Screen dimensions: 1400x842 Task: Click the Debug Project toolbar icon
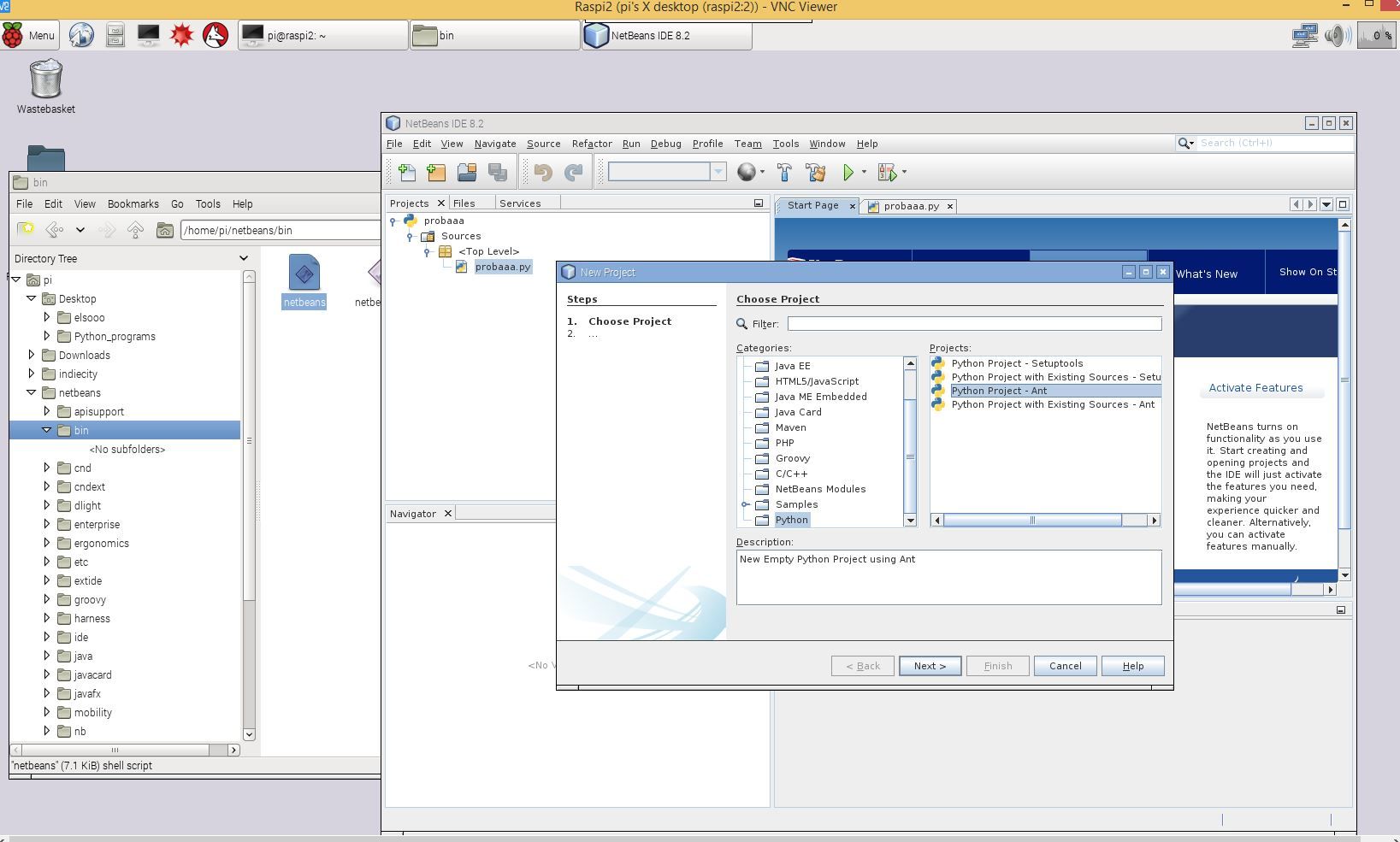pyautogui.click(x=888, y=172)
